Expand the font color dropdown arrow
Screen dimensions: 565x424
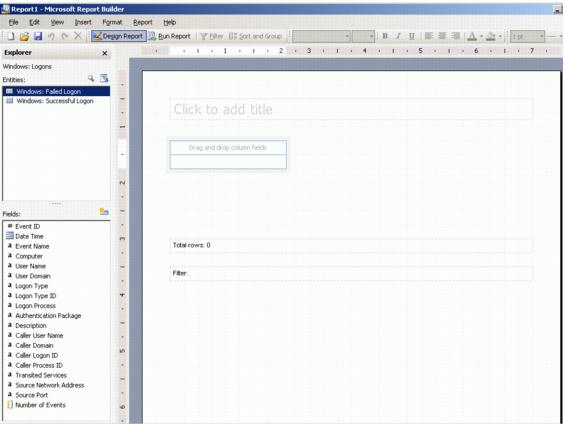(x=481, y=36)
